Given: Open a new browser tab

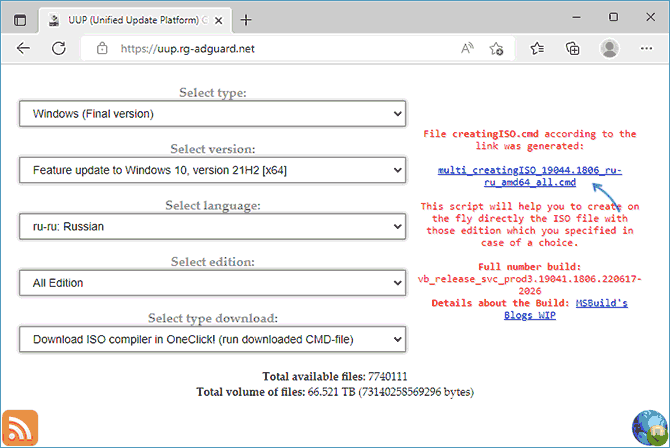Looking at the screenshot, I should [246, 20].
